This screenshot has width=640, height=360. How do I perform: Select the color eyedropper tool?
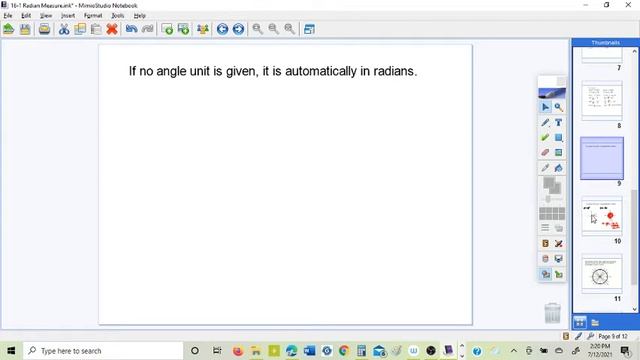pyautogui.click(x=545, y=168)
